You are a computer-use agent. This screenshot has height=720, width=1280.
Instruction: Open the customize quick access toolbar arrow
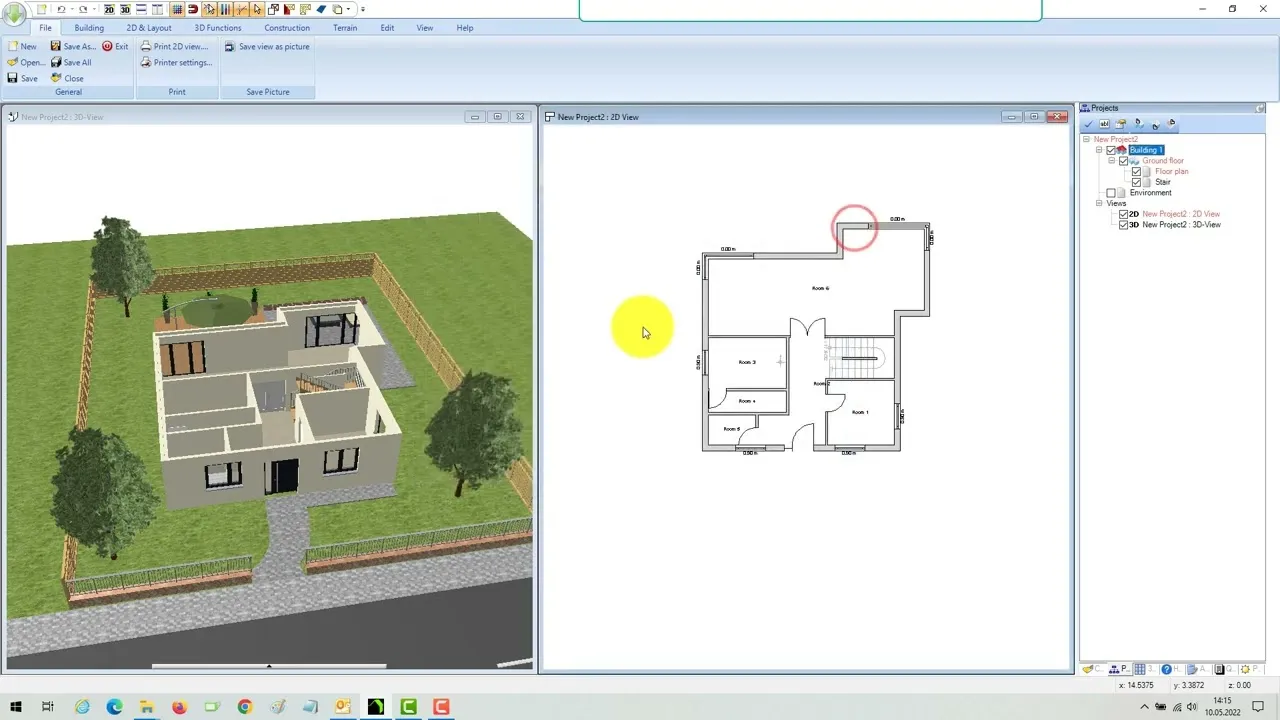[x=362, y=9]
